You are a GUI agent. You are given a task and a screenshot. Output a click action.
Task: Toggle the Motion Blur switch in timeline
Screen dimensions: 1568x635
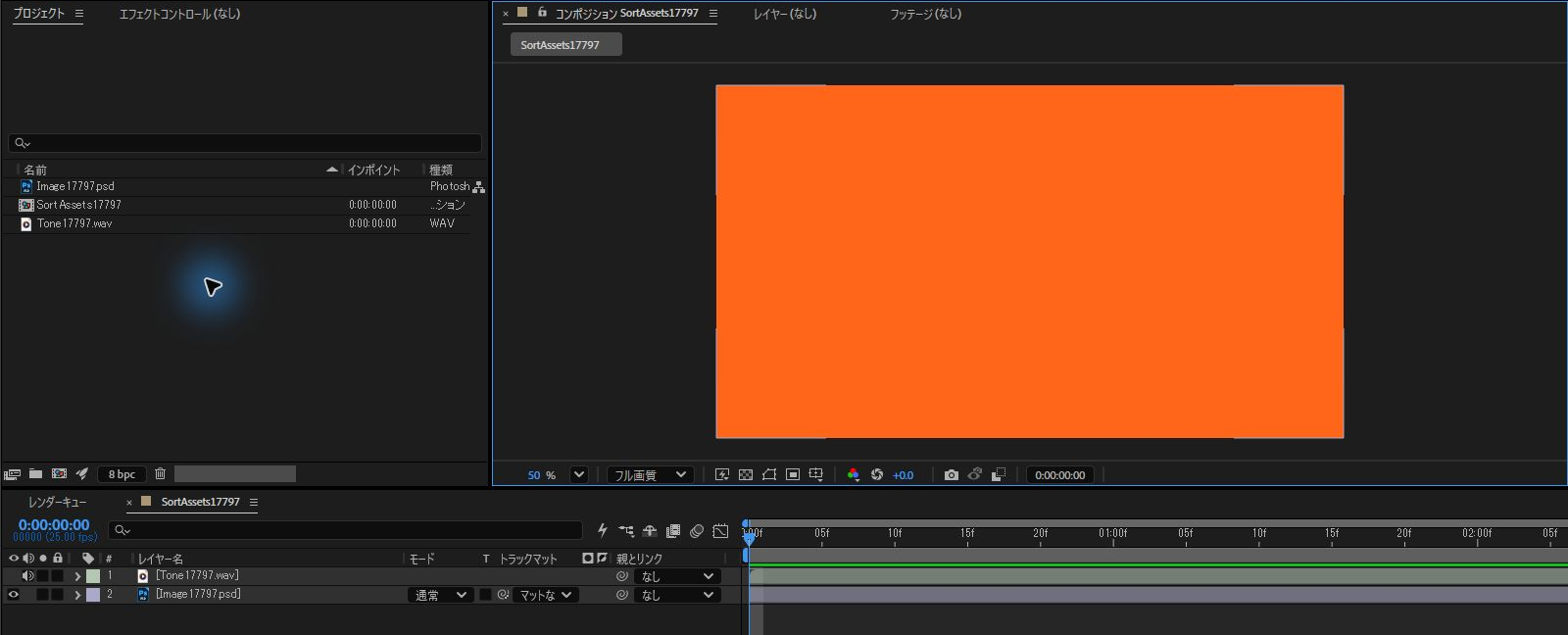697,530
